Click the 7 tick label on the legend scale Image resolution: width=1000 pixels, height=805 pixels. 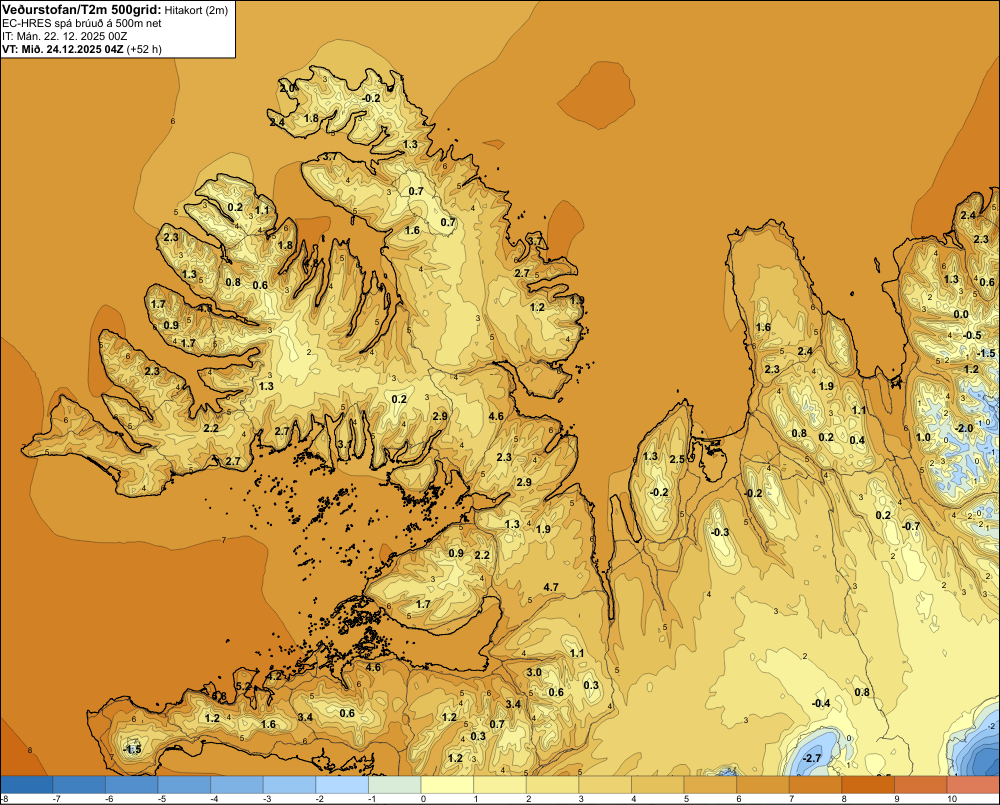point(791,799)
